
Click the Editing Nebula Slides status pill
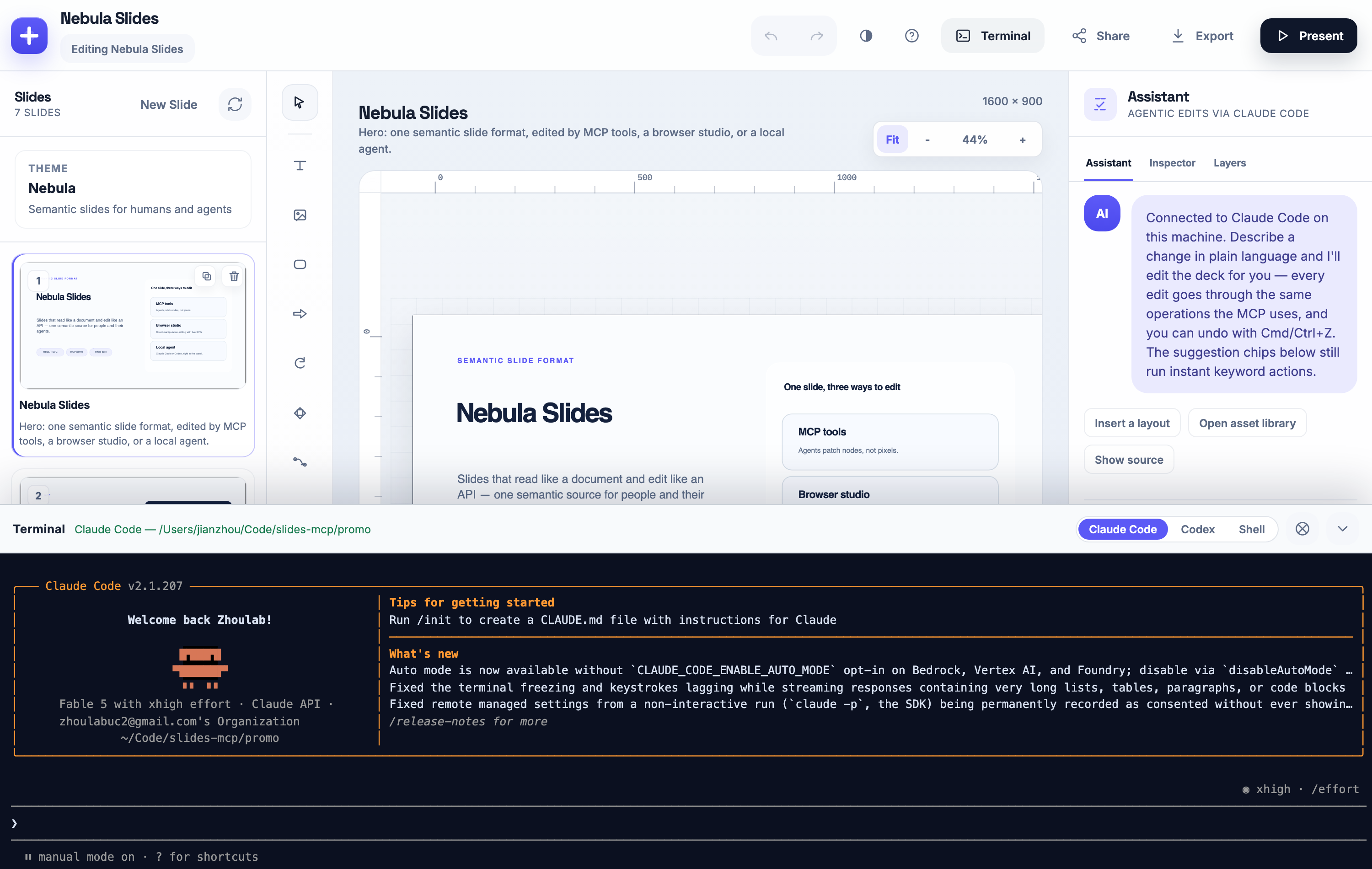pyautogui.click(x=127, y=49)
